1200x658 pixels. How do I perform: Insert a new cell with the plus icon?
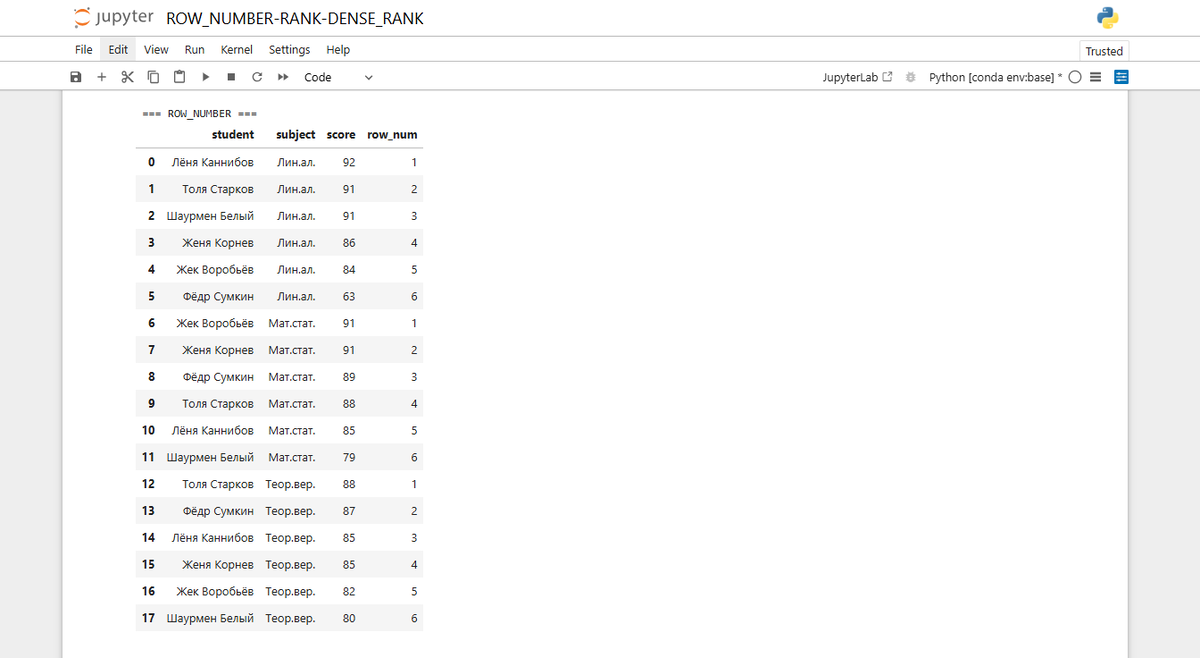pyautogui.click(x=101, y=77)
